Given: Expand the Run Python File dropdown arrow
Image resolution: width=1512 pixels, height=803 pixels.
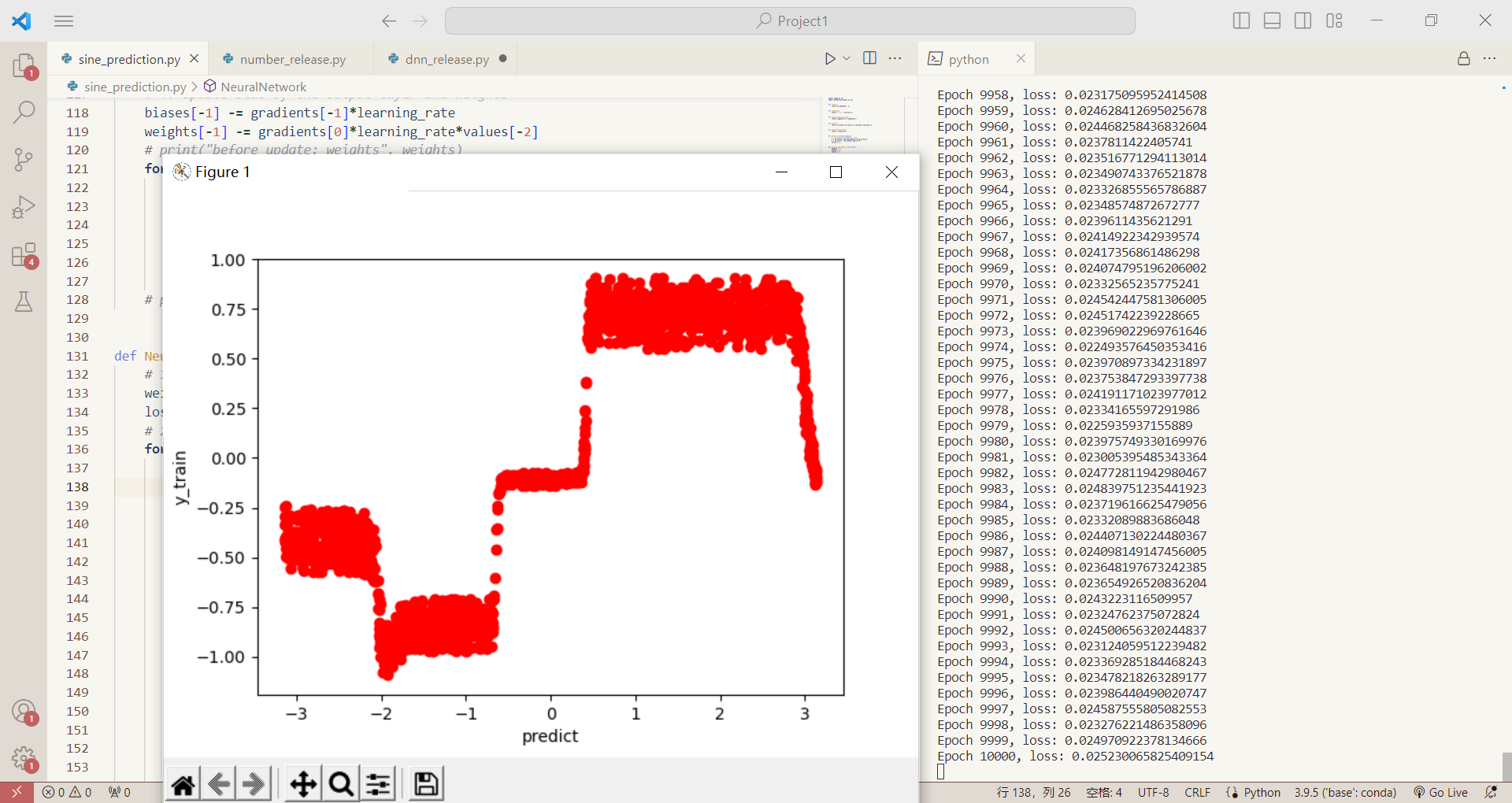Looking at the screenshot, I should (847, 59).
